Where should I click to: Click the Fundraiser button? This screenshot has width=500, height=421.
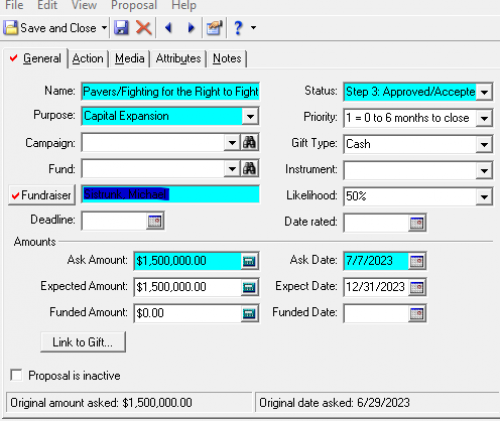pos(42,195)
